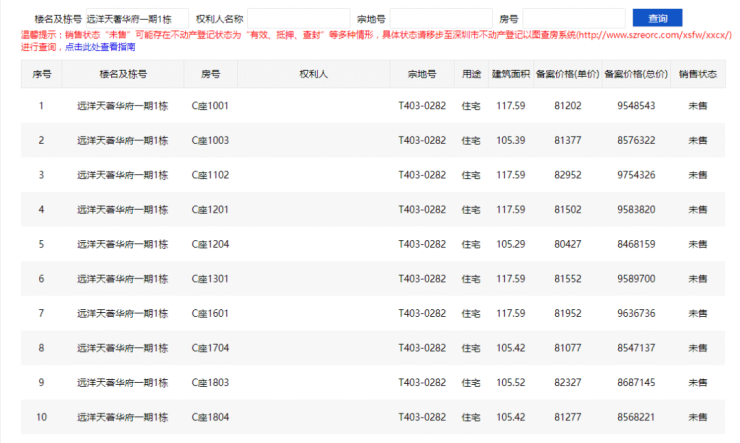740x443 pixels.
Task: Click unit price 80427 in row 5
Action: point(567,244)
